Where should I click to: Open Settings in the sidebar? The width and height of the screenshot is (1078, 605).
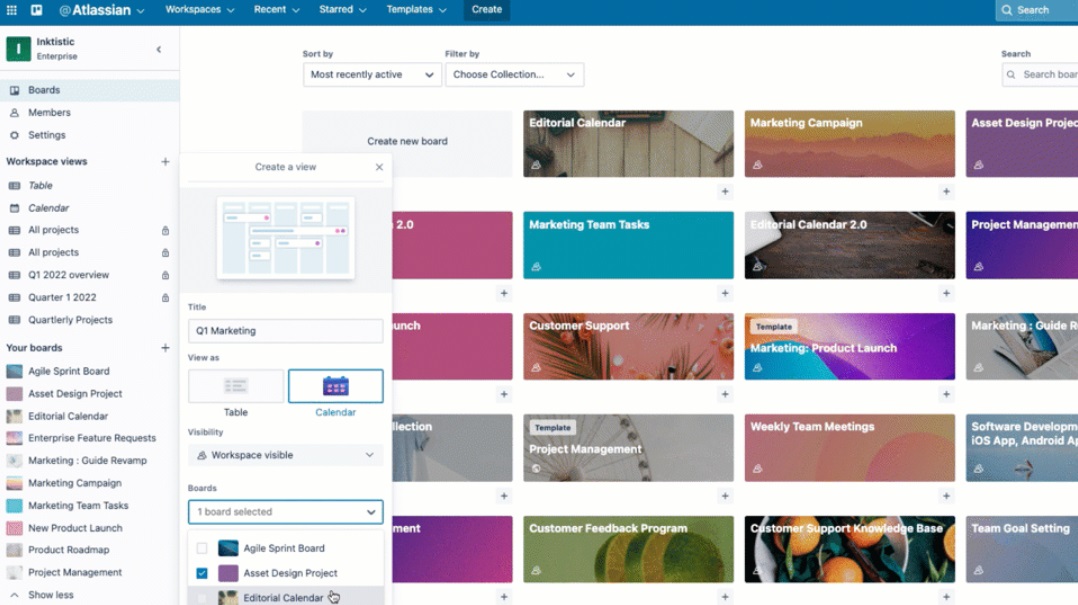click(89, 135)
